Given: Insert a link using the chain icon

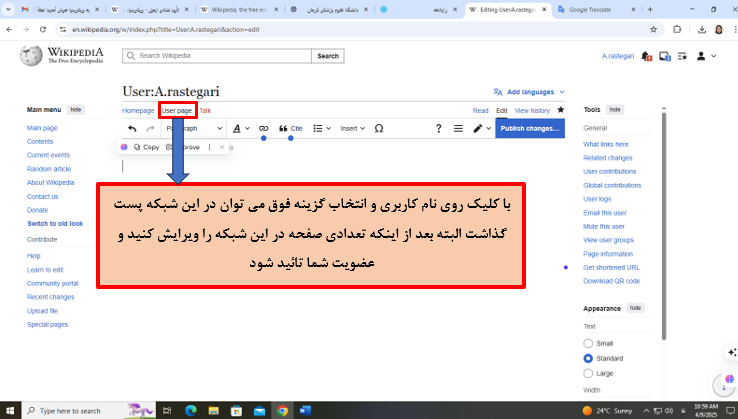Looking at the screenshot, I should pos(264,128).
